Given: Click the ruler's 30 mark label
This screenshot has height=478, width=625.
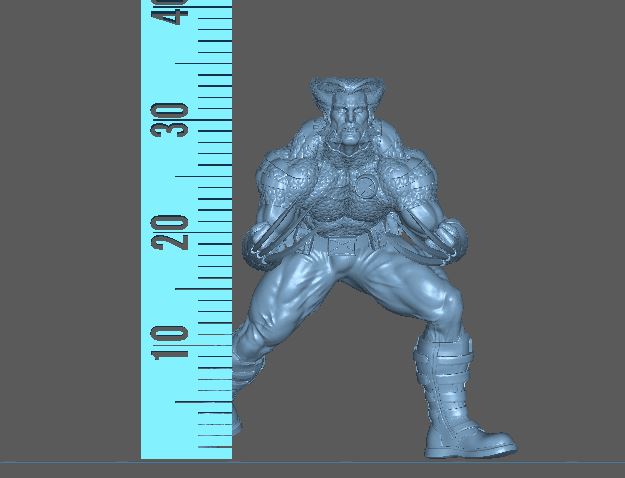Looking at the screenshot, I should [x=169, y=120].
